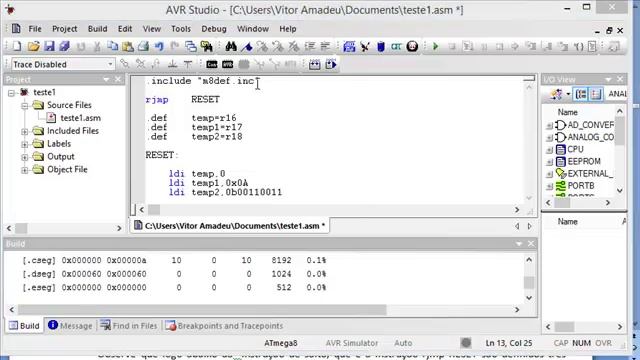Open the Edit menu

click(125, 29)
